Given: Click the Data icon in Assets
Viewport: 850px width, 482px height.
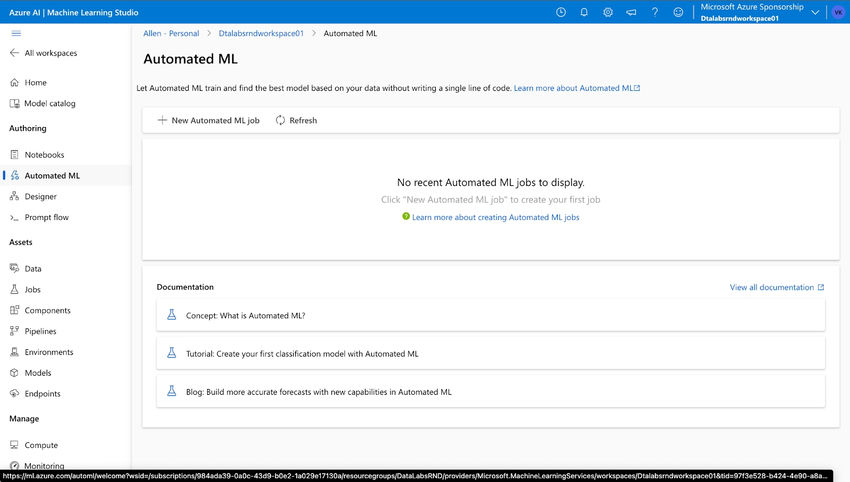Looking at the screenshot, I should point(14,268).
